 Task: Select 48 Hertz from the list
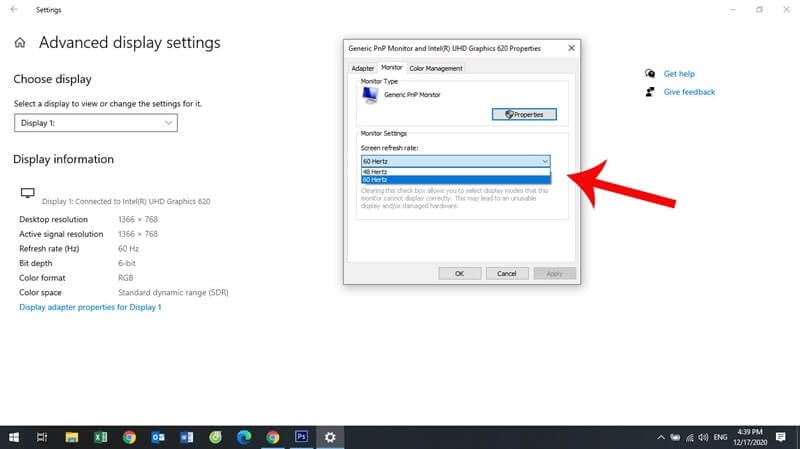pyautogui.click(x=456, y=172)
